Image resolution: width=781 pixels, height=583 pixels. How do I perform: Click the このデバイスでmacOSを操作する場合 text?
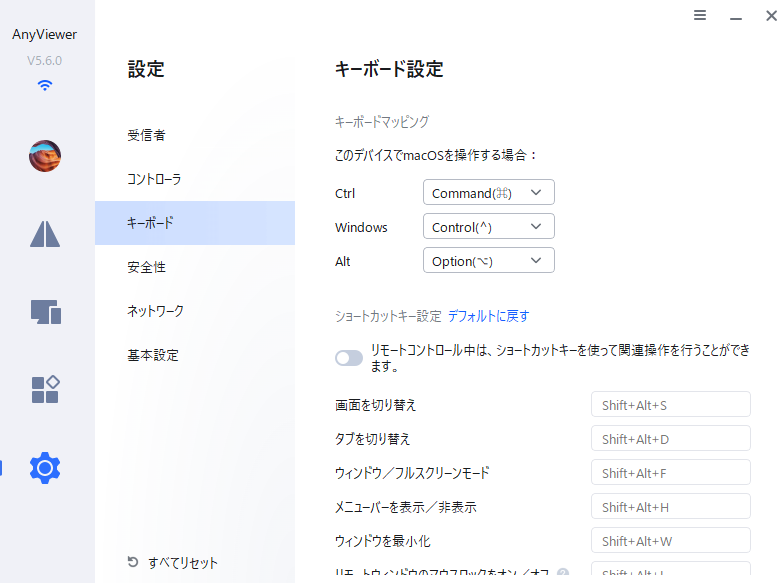[435, 155]
